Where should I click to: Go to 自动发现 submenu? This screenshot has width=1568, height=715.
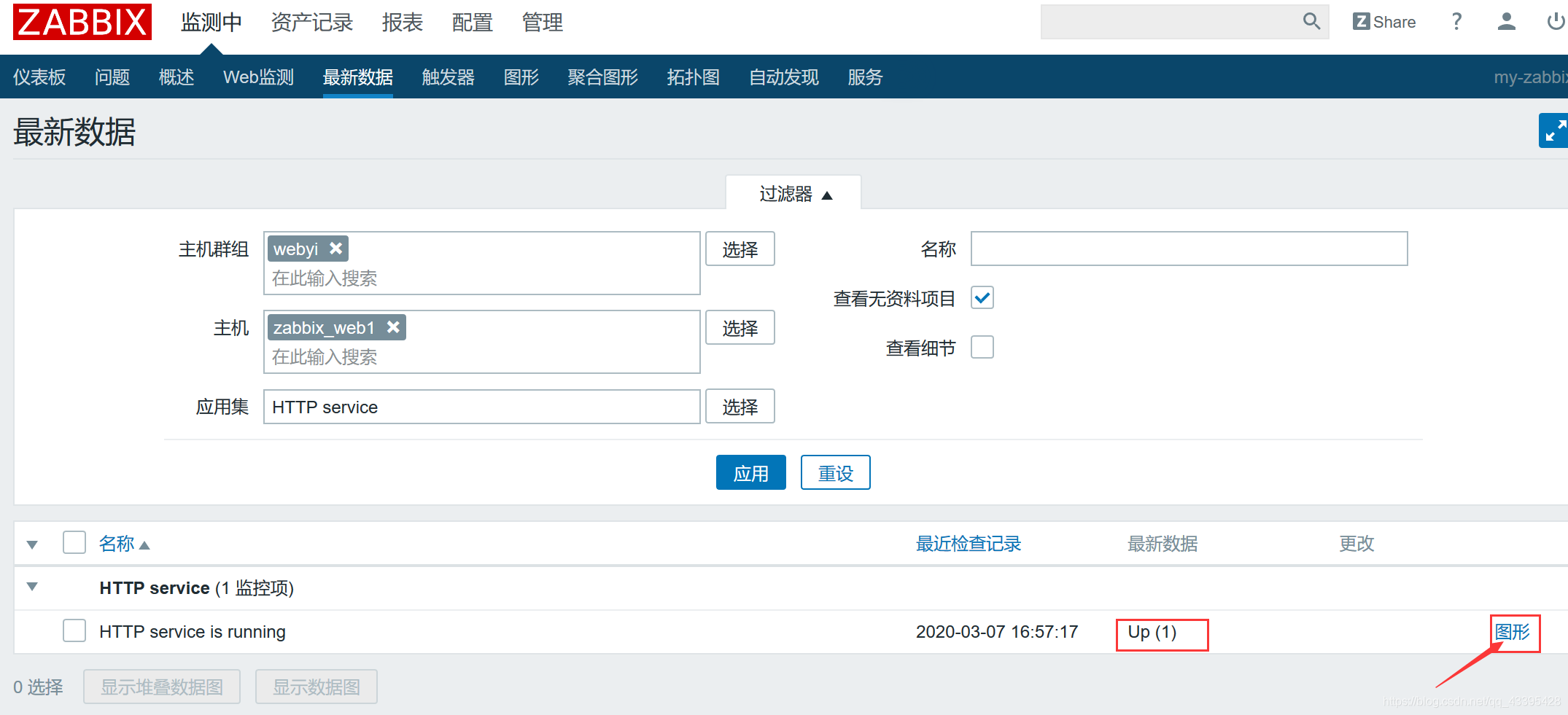point(784,77)
